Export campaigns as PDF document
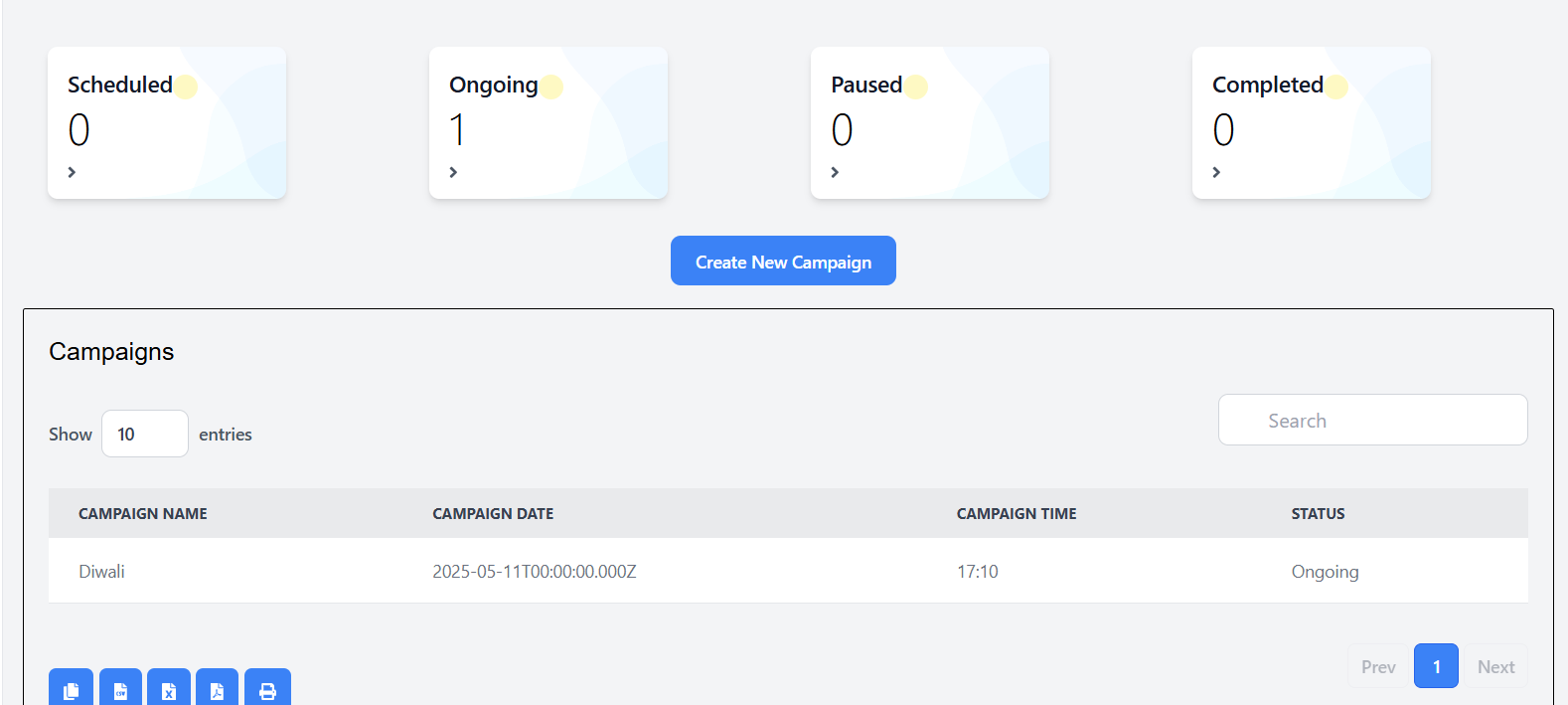Screen dimensions: 1568x705 217,687
